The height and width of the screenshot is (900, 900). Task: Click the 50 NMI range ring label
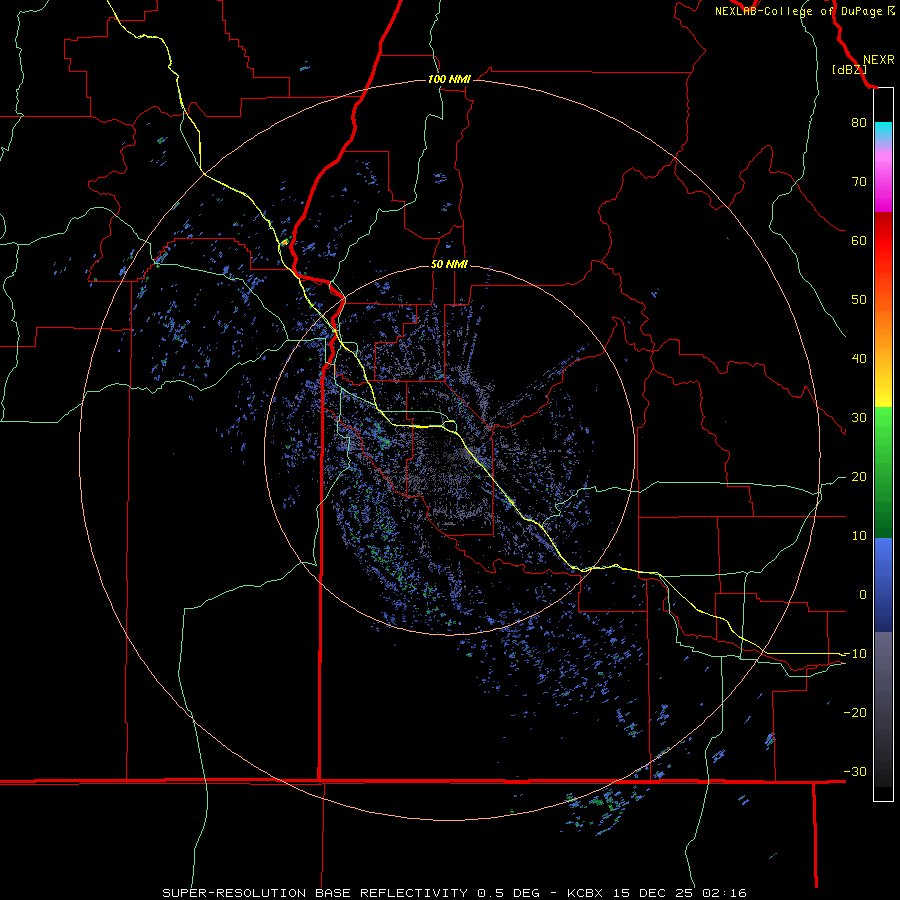pyautogui.click(x=449, y=265)
